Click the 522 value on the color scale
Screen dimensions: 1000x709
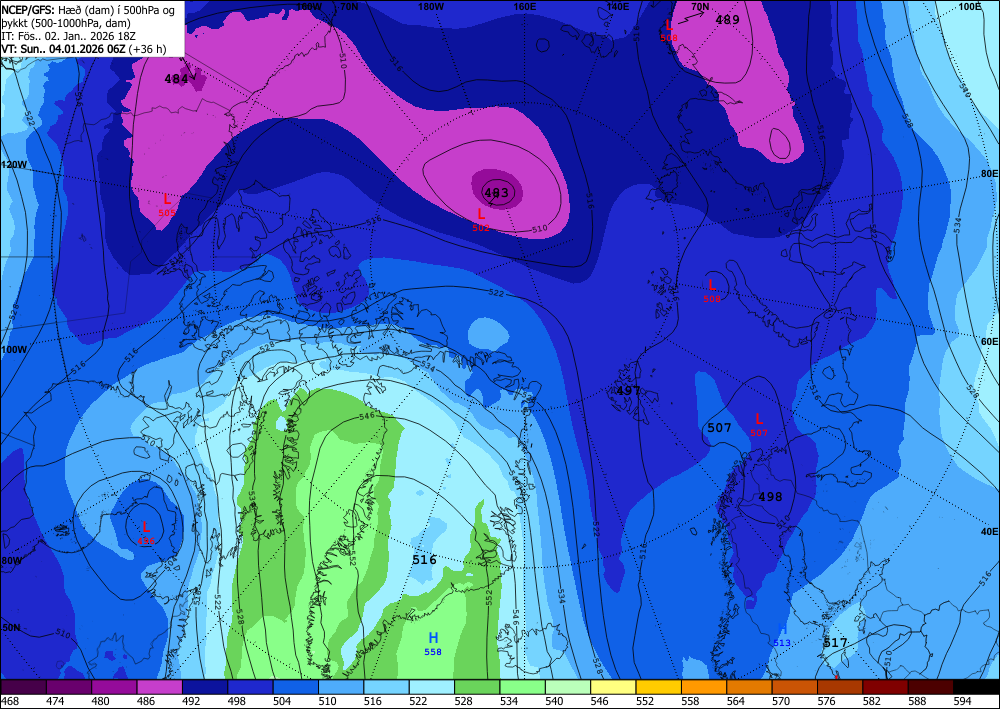click(418, 701)
